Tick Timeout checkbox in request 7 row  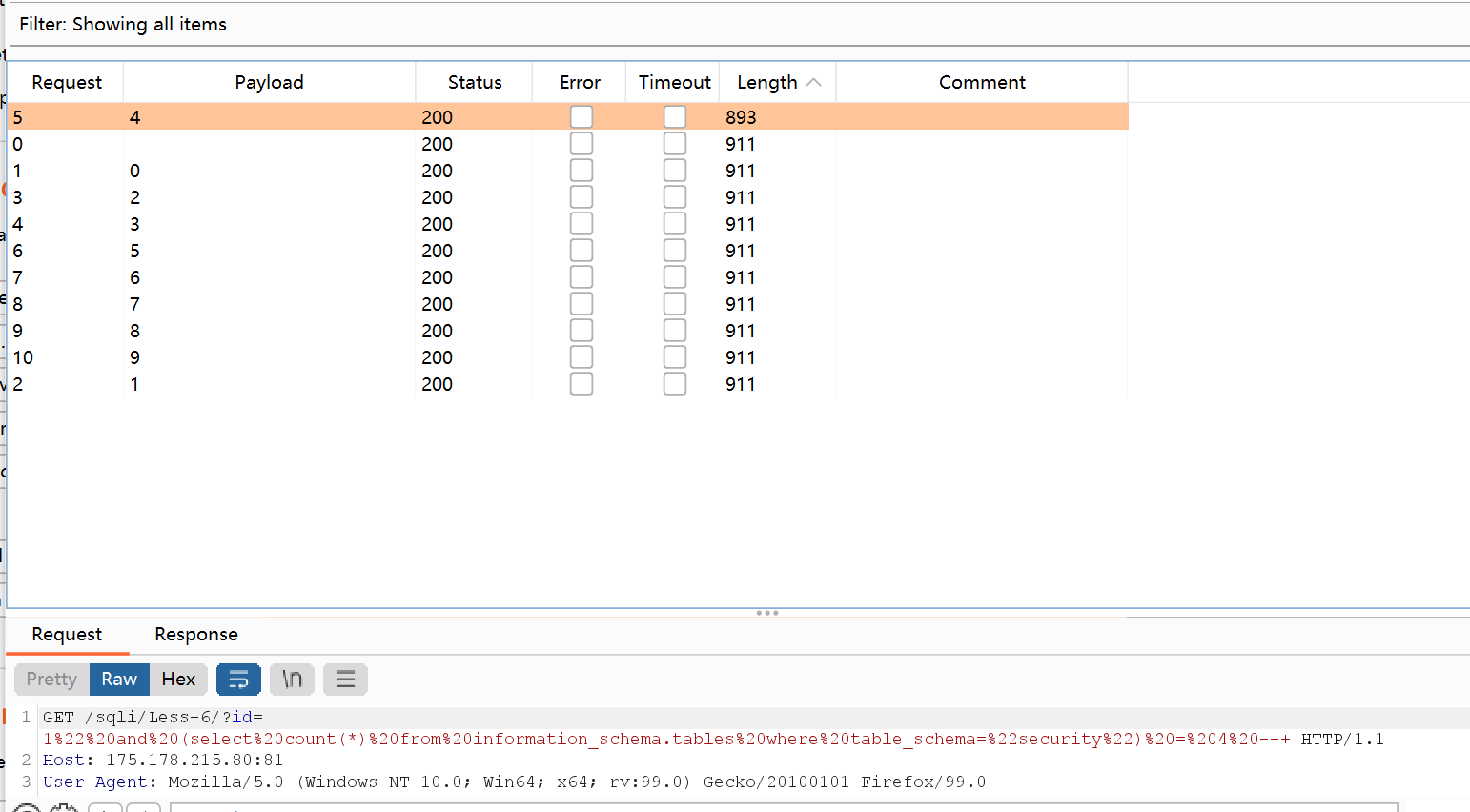click(x=675, y=277)
